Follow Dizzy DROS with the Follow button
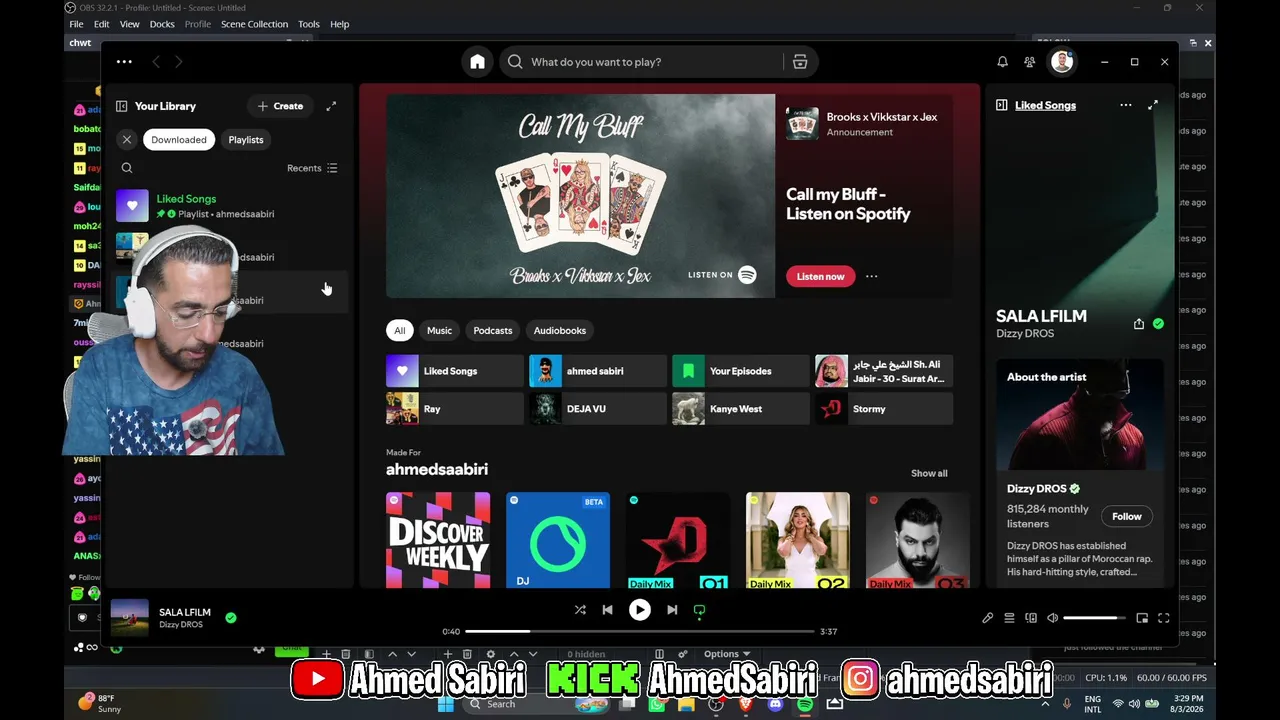 pos(1127,516)
